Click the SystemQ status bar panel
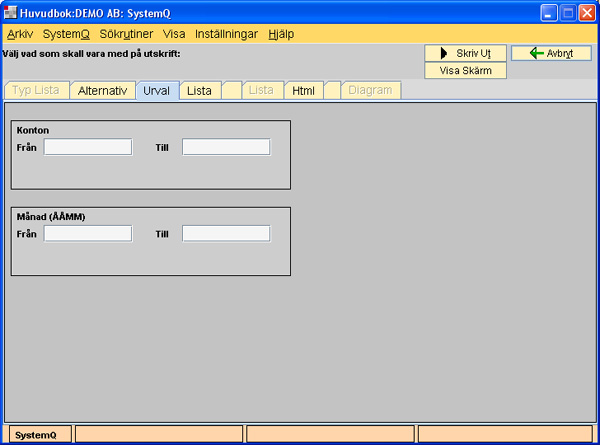Viewport: 600px width, 445px height. 36,434
